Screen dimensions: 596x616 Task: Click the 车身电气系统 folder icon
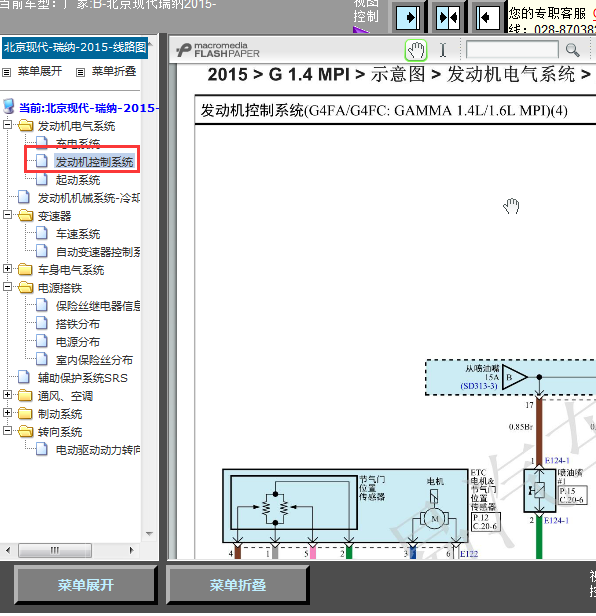tap(26, 269)
